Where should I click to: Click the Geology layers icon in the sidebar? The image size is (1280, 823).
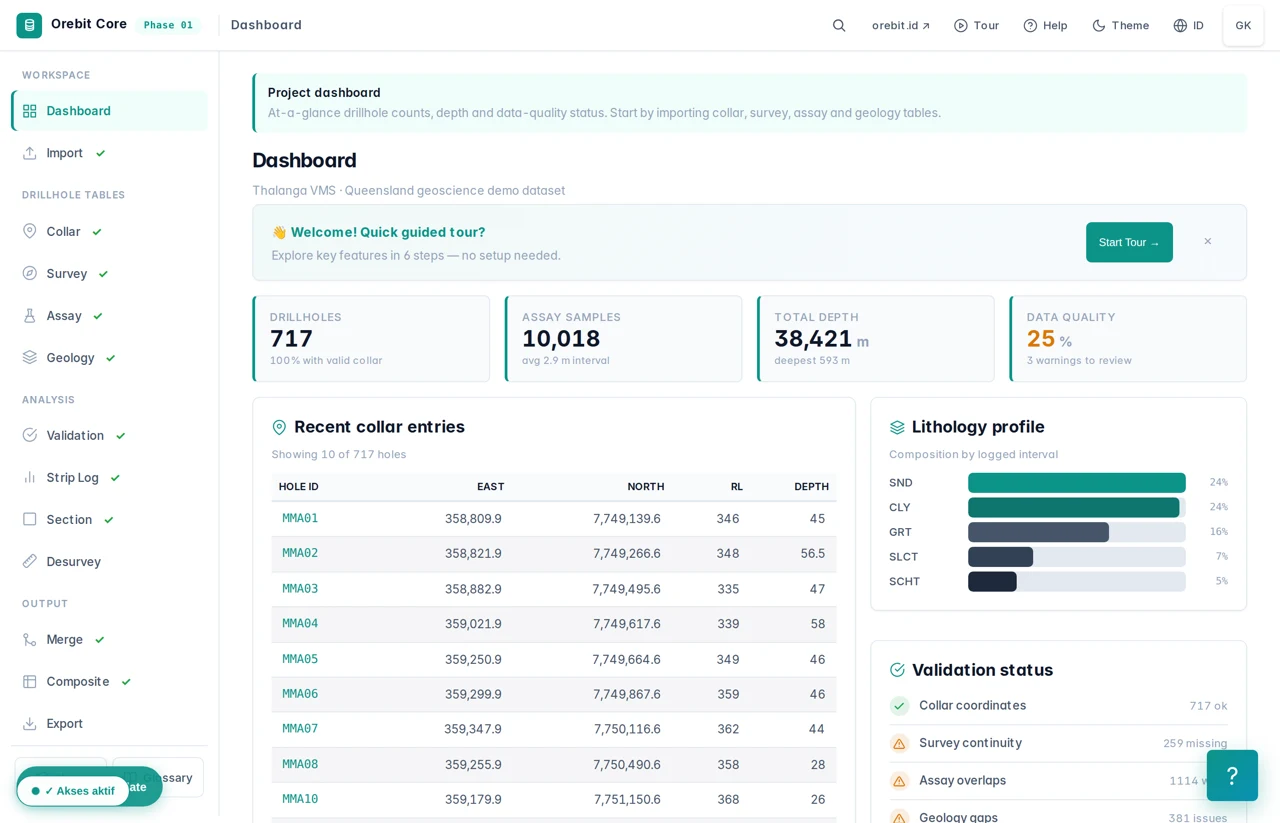tap(30, 357)
